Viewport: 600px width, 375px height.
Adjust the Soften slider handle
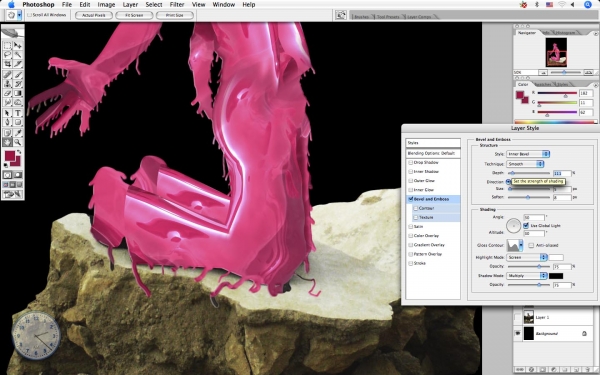coord(528,197)
